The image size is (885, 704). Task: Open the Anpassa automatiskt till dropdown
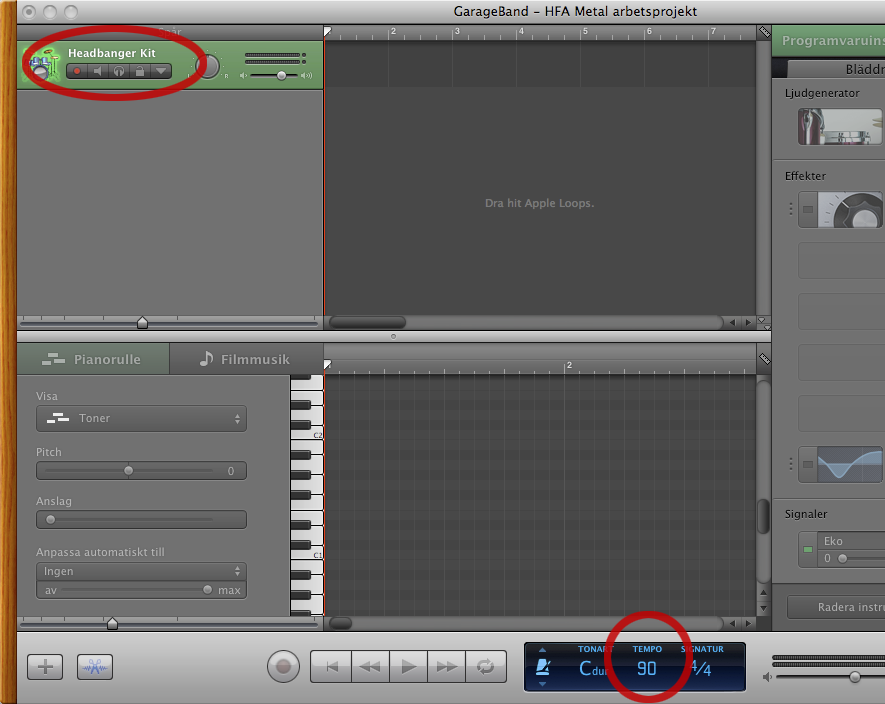(141, 571)
